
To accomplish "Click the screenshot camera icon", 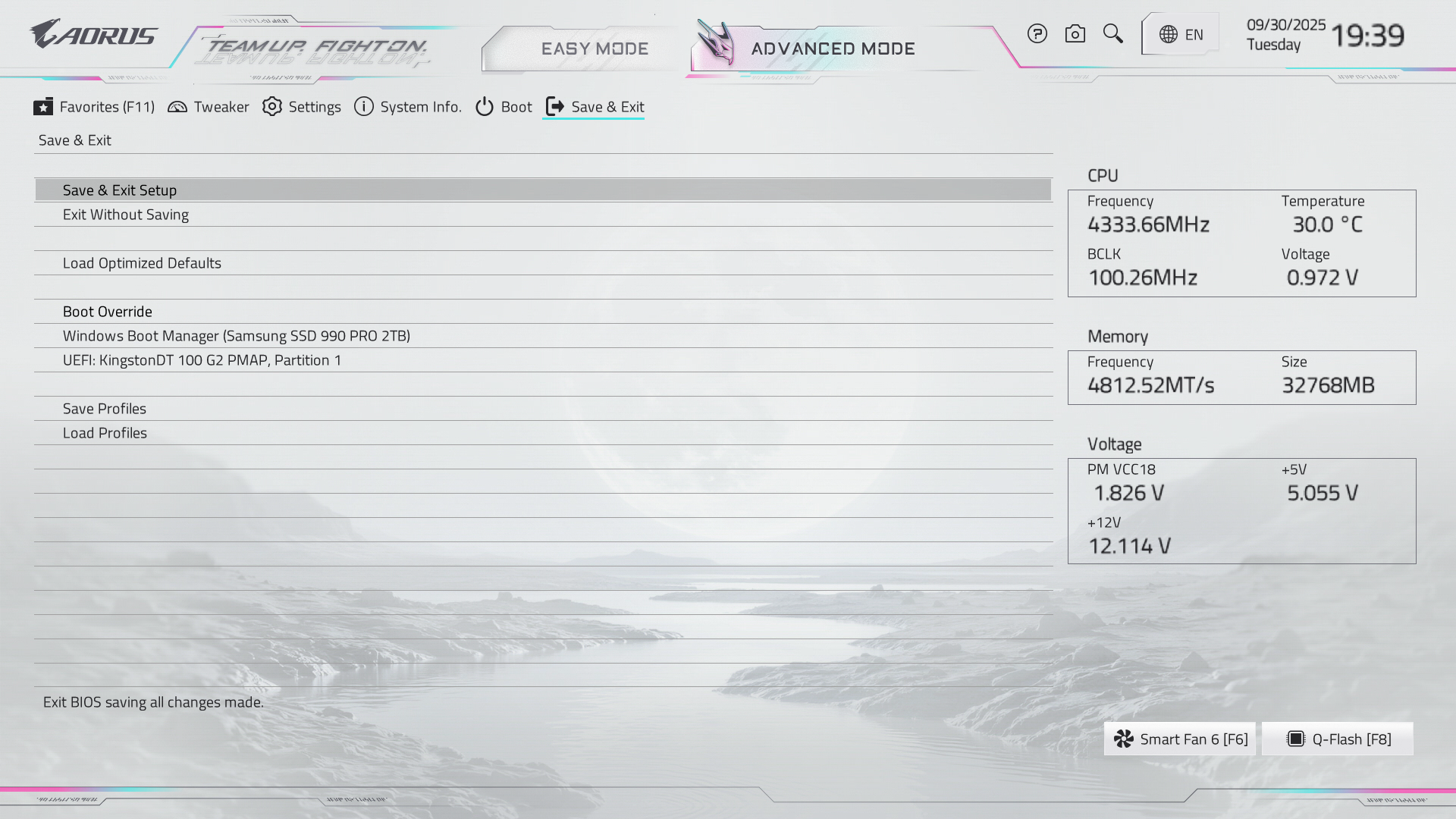I will [x=1075, y=34].
